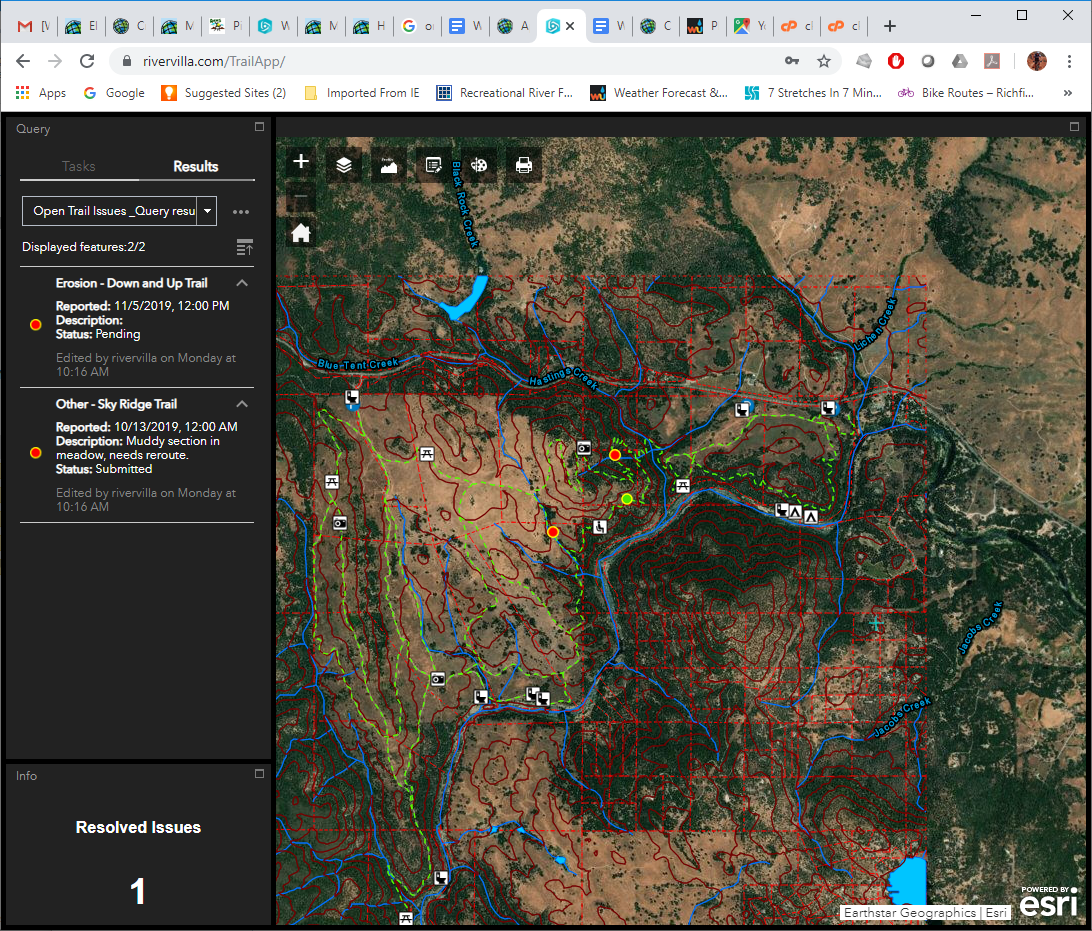Open the Weather Forecast bookmark
Screen dimensions: 1092x931
[x=659, y=93]
